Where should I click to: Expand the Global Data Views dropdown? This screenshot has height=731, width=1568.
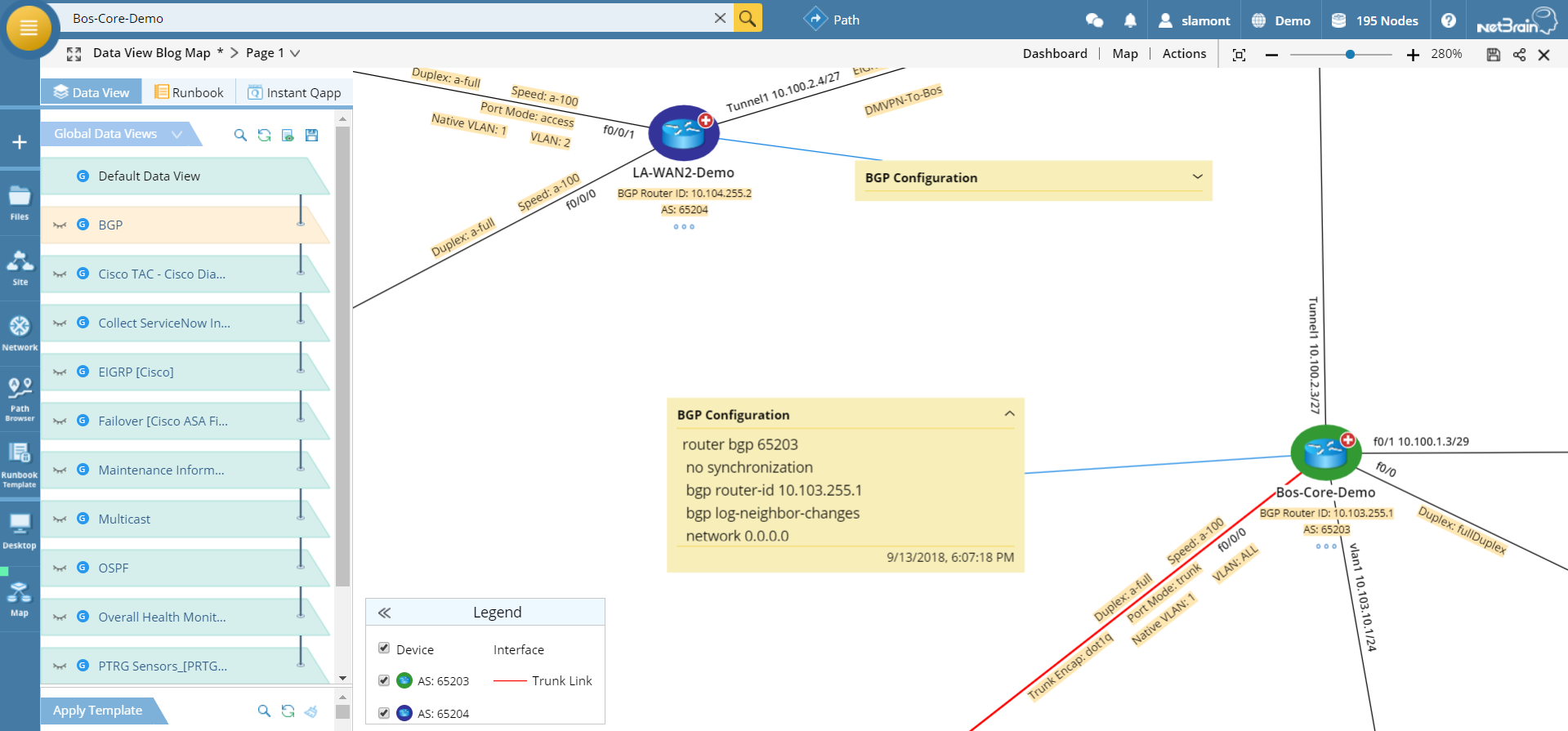pos(176,134)
